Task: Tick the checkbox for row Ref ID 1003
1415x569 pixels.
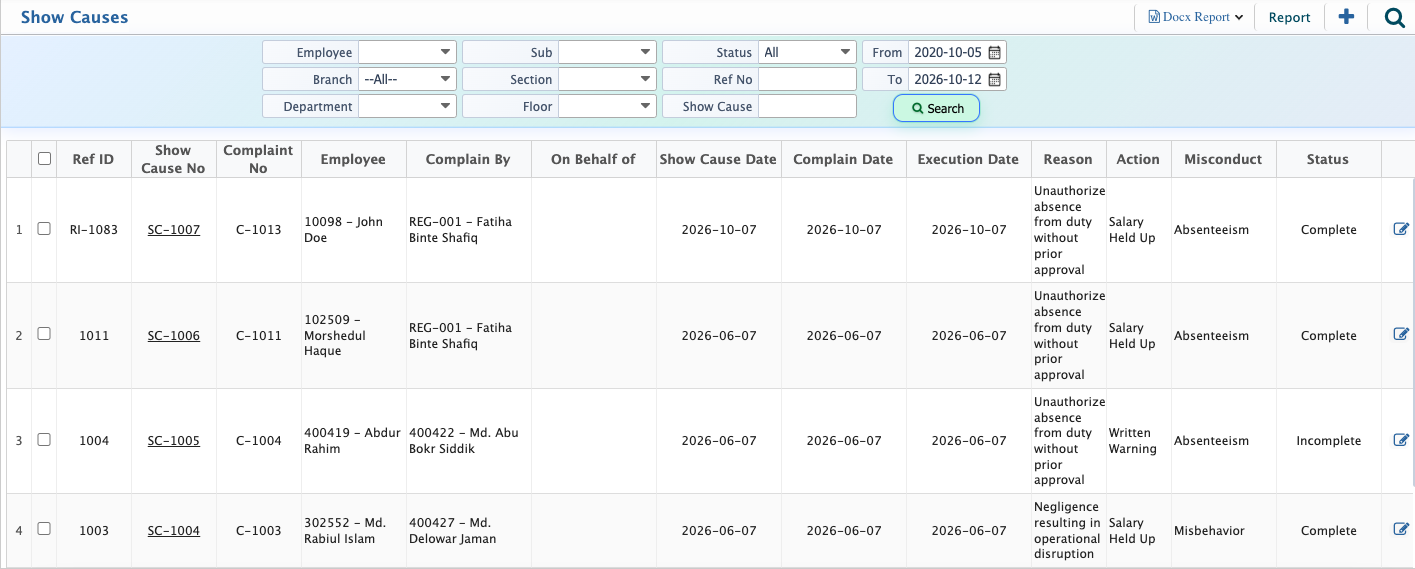Action: click(44, 529)
